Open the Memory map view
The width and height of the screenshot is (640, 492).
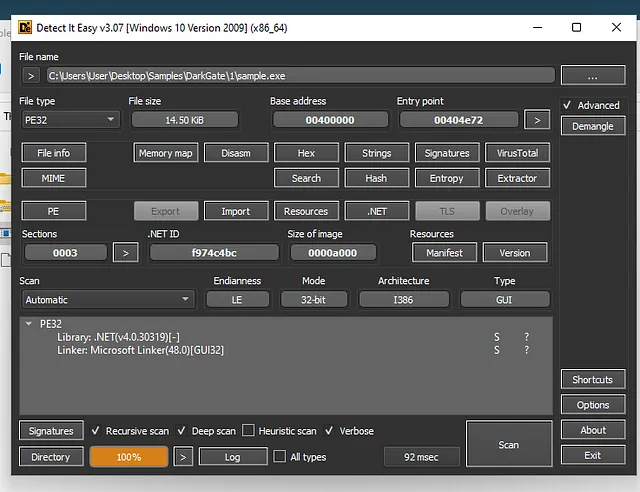click(x=165, y=153)
